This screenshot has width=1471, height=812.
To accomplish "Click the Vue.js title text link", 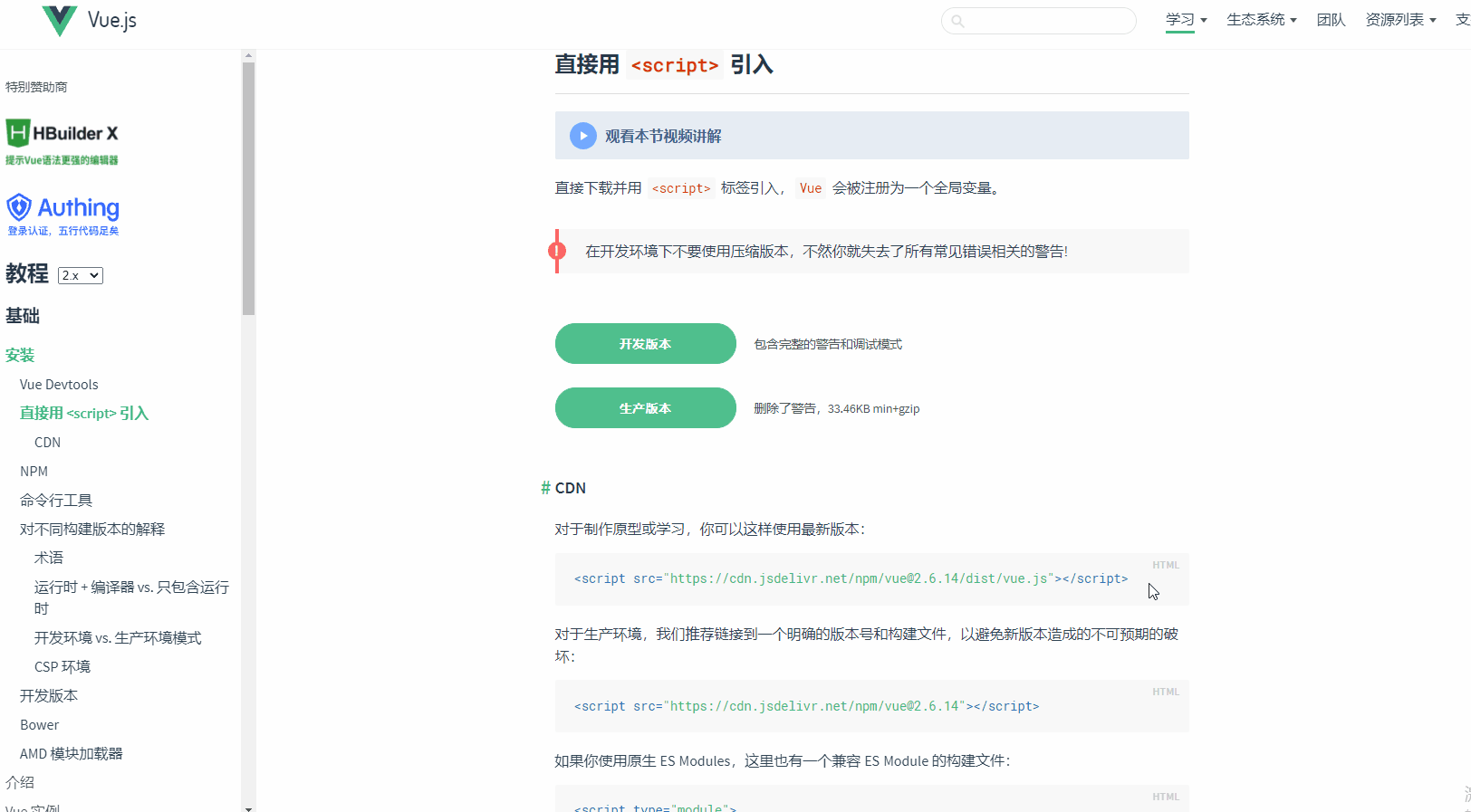I will [x=112, y=20].
